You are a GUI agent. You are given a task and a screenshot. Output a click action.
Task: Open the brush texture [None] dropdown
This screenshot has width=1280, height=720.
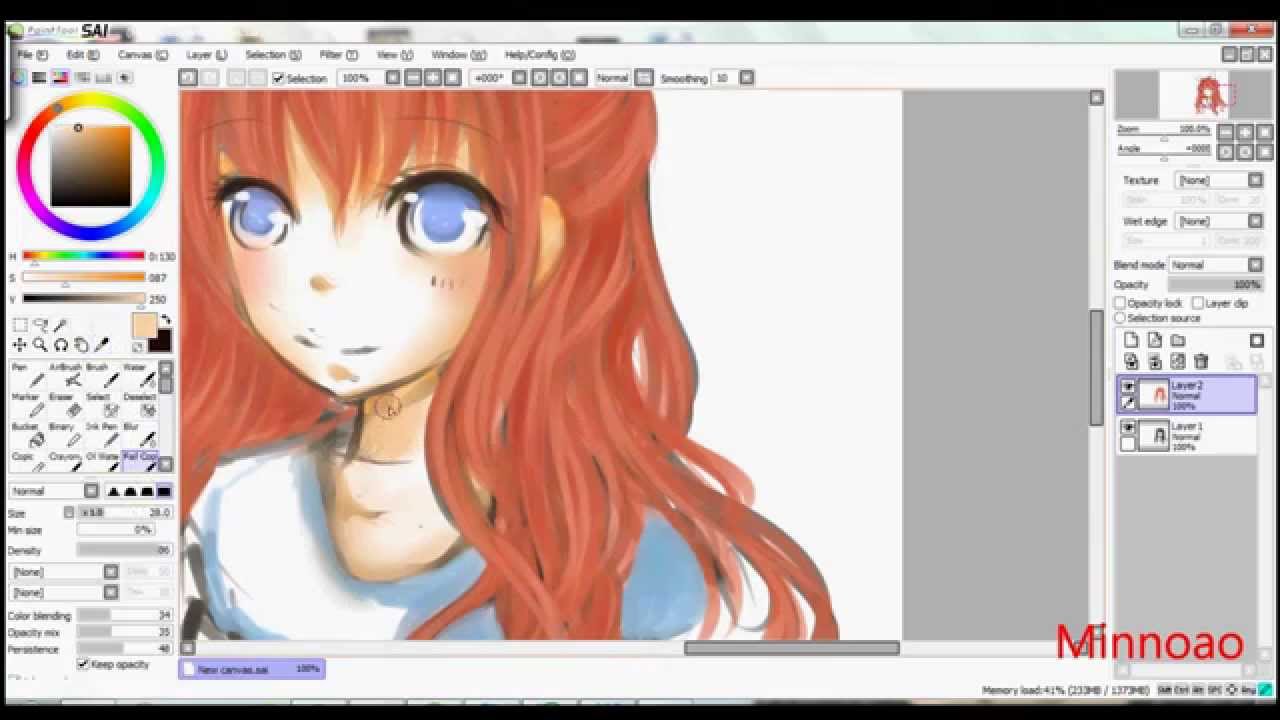point(64,593)
